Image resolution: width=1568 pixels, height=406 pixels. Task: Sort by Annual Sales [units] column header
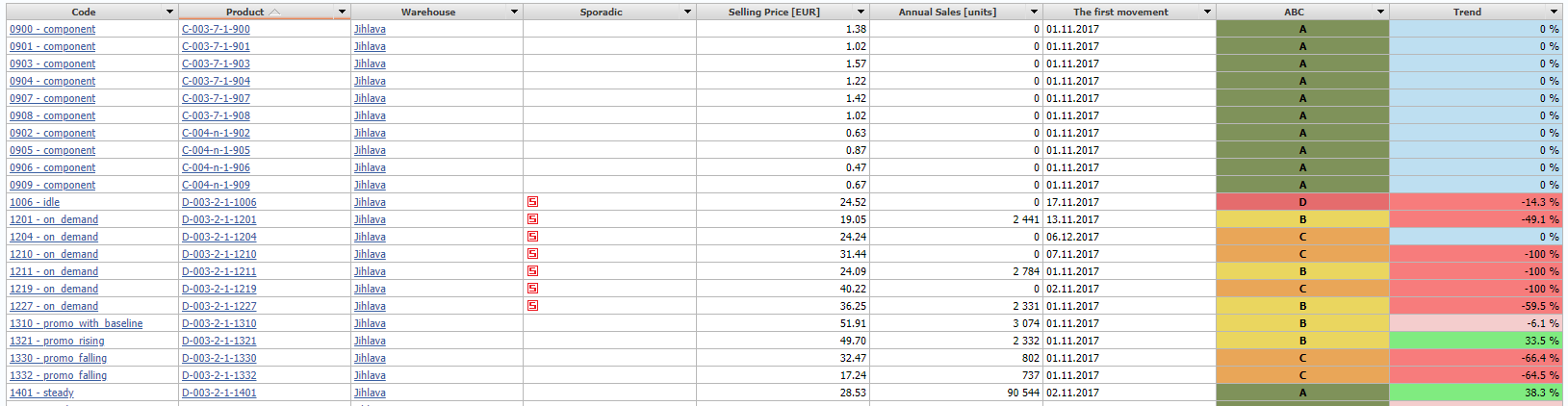tap(947, 12)
